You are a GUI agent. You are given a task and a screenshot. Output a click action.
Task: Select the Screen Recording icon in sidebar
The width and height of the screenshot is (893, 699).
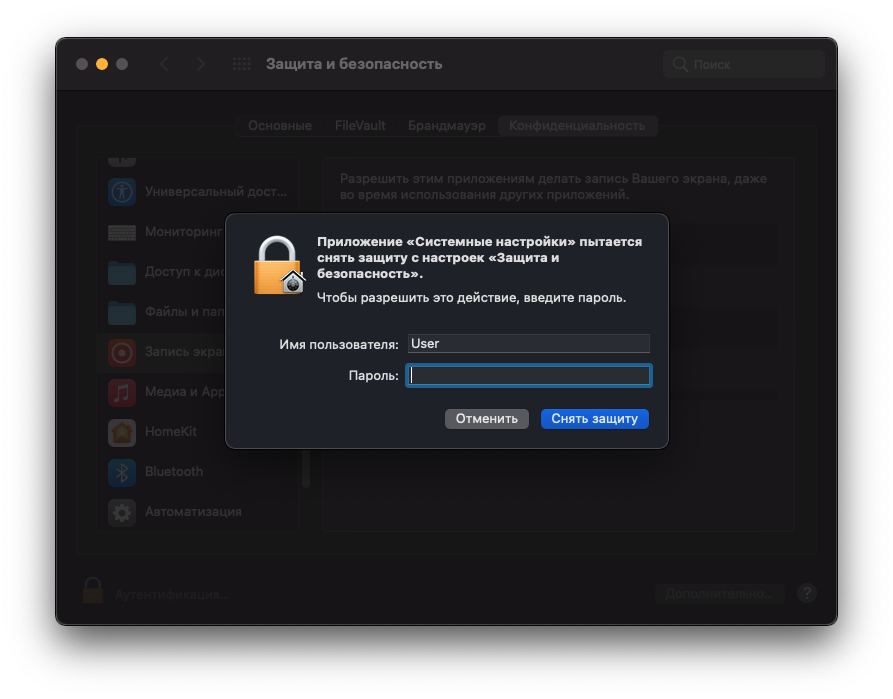point(122,353)
